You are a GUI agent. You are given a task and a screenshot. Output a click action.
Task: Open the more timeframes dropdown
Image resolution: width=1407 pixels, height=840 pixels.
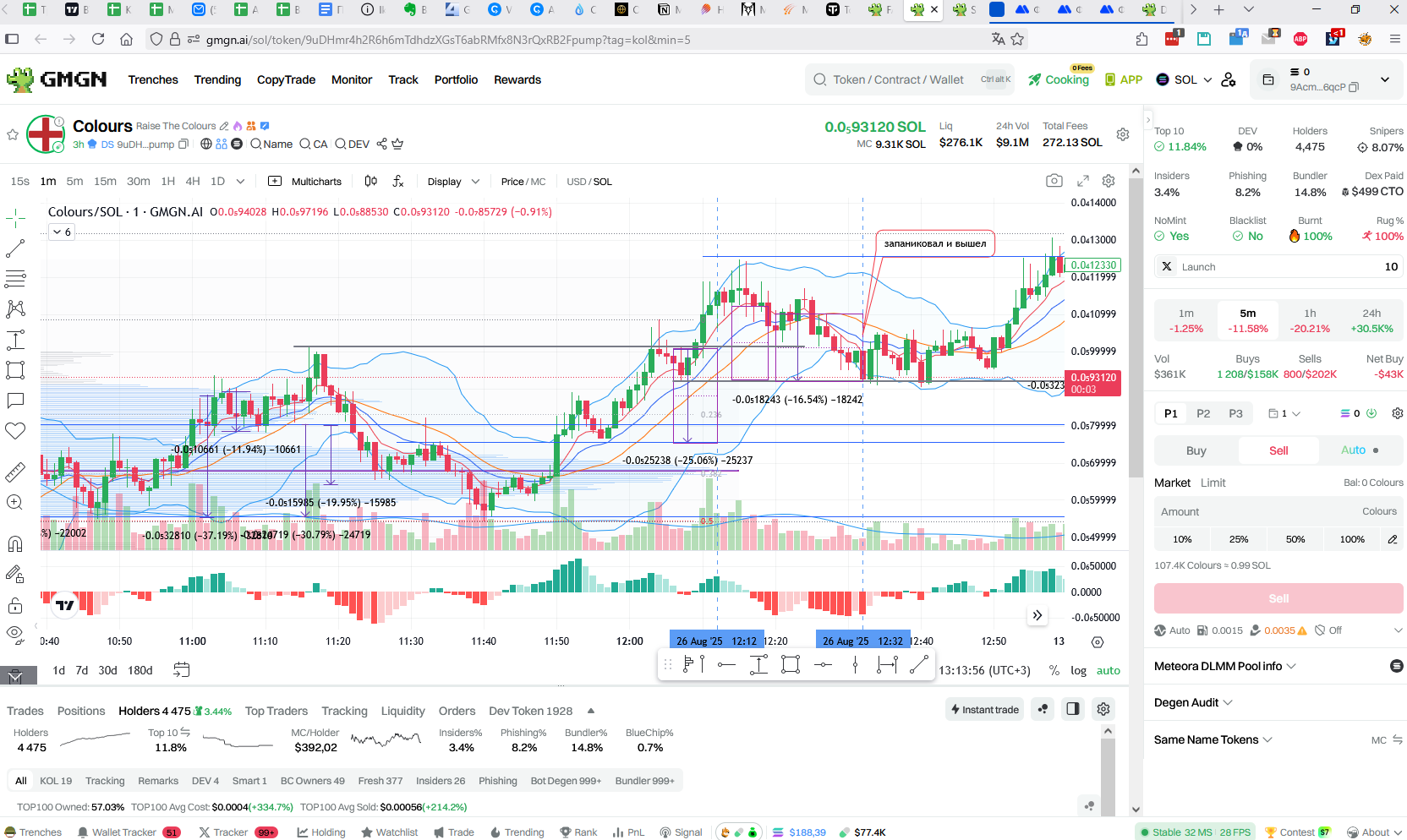240,181
